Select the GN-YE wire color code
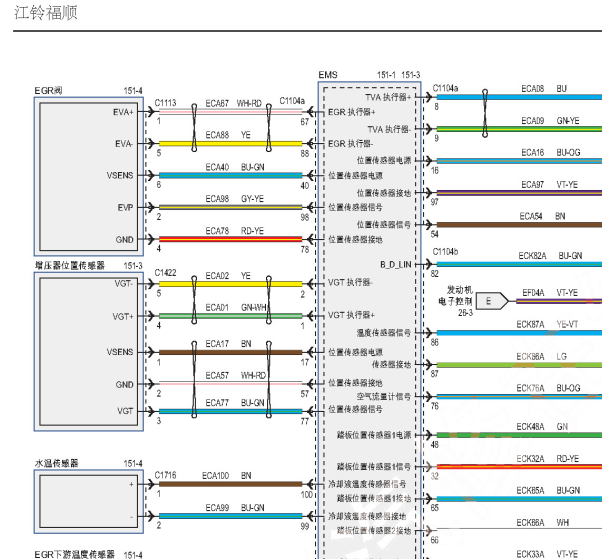 (568, 121)
